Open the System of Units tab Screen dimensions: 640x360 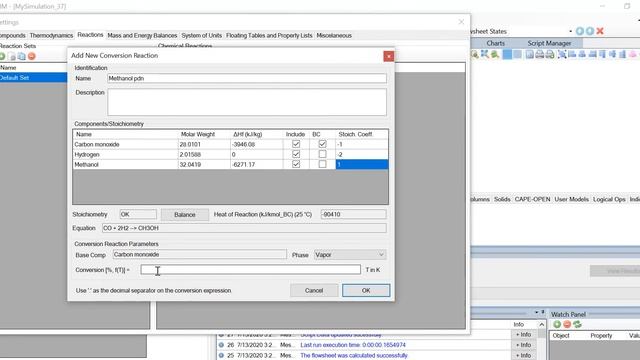pos(202,36)
